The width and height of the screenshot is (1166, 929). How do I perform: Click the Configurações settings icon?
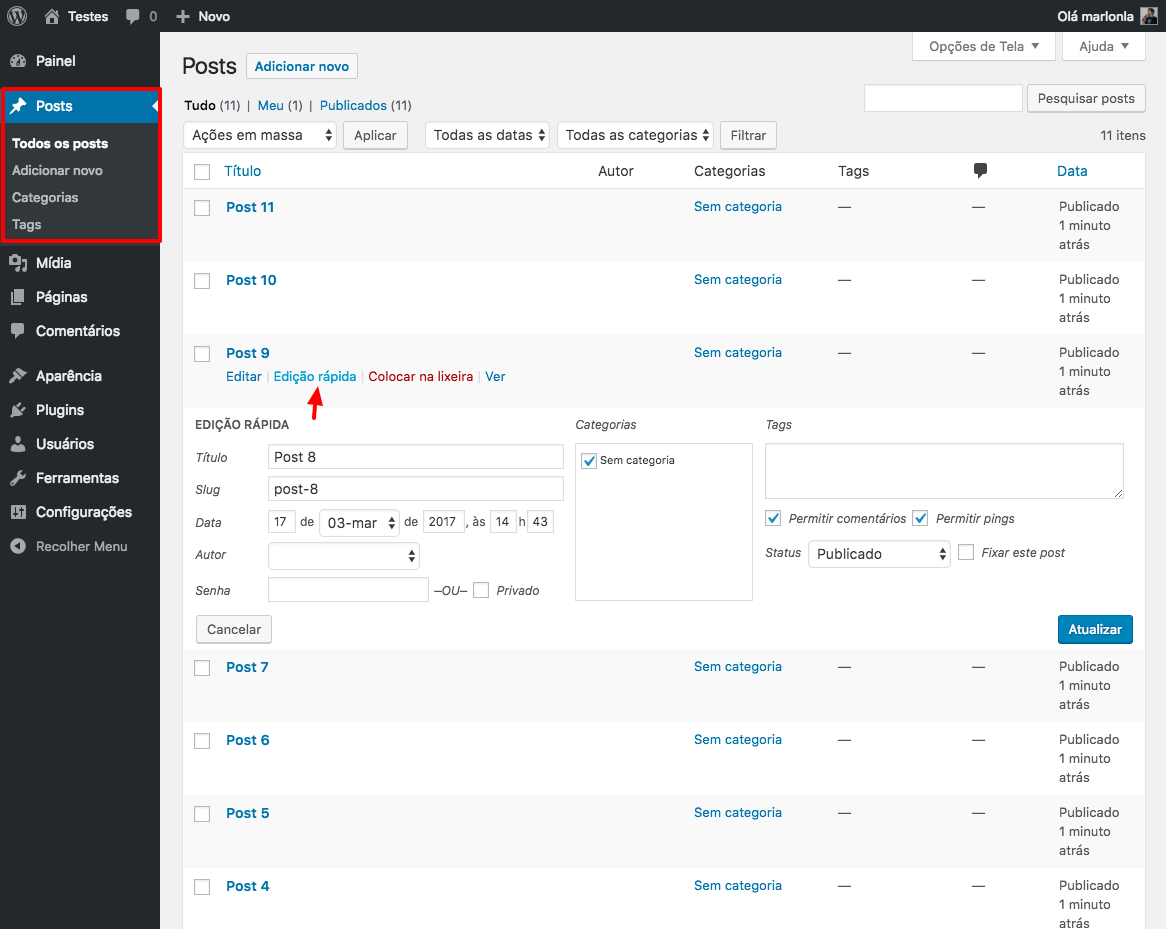click(19, 512)
